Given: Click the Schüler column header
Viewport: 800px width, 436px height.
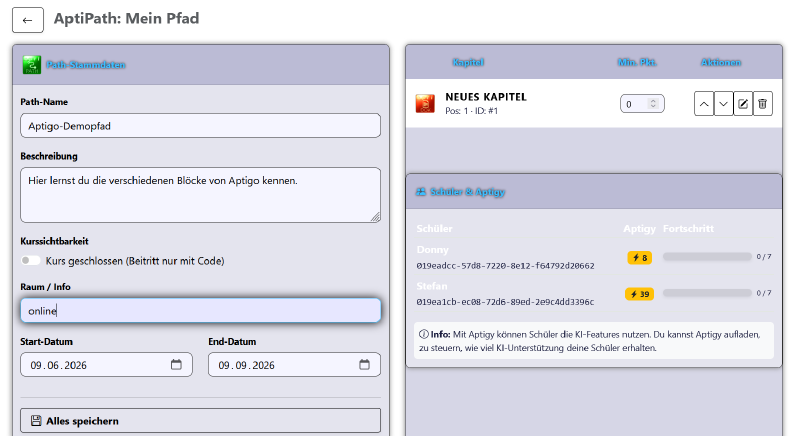Looking at the screenshot, I should point(434,228).
